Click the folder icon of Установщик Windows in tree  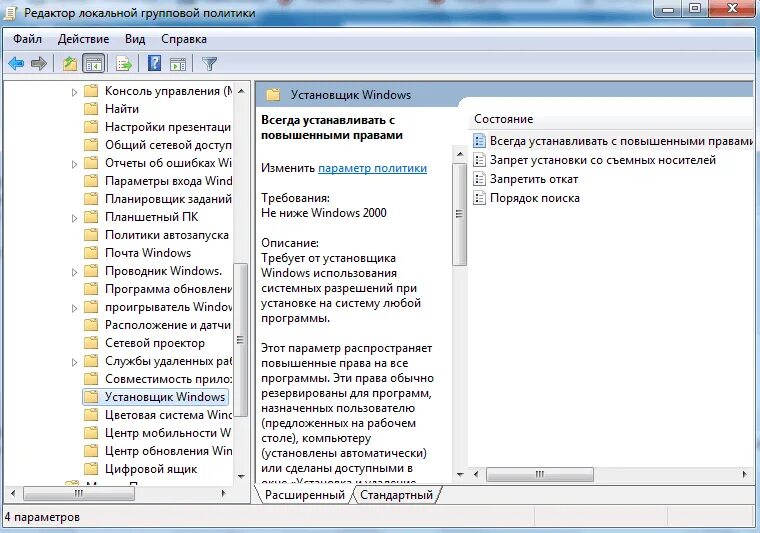(91, 397)
